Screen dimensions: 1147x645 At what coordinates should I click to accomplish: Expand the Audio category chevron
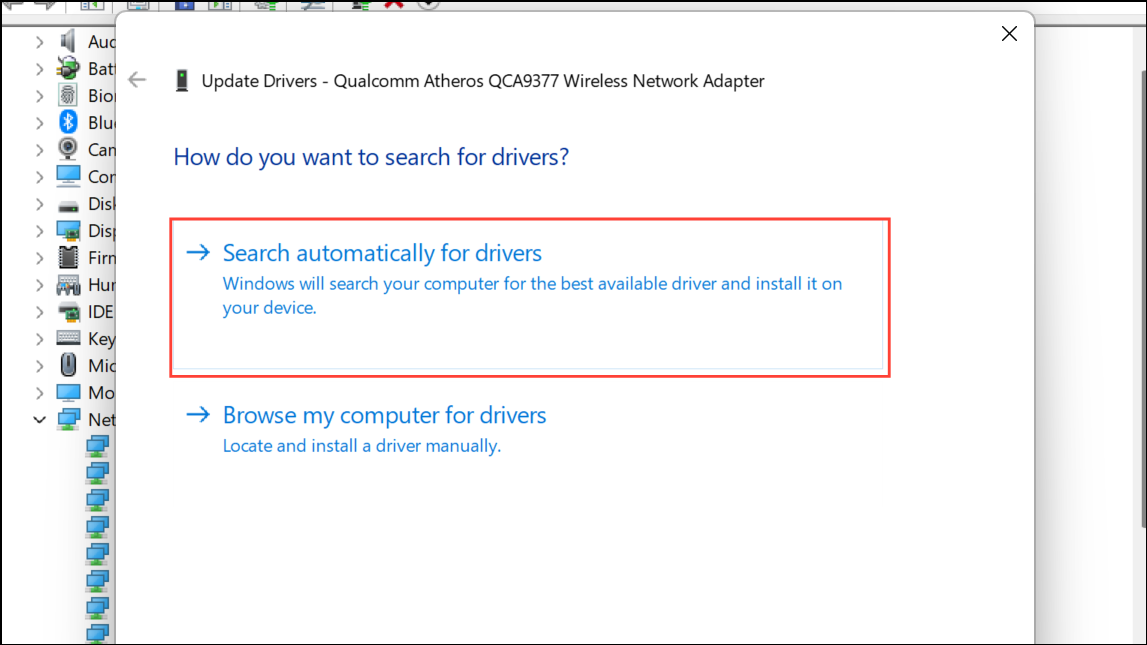pos(40,42)
